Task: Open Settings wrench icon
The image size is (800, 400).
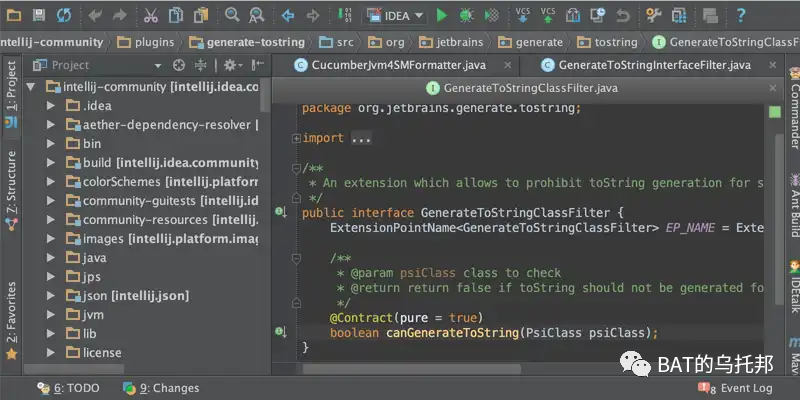Action: tap(654, 15)
